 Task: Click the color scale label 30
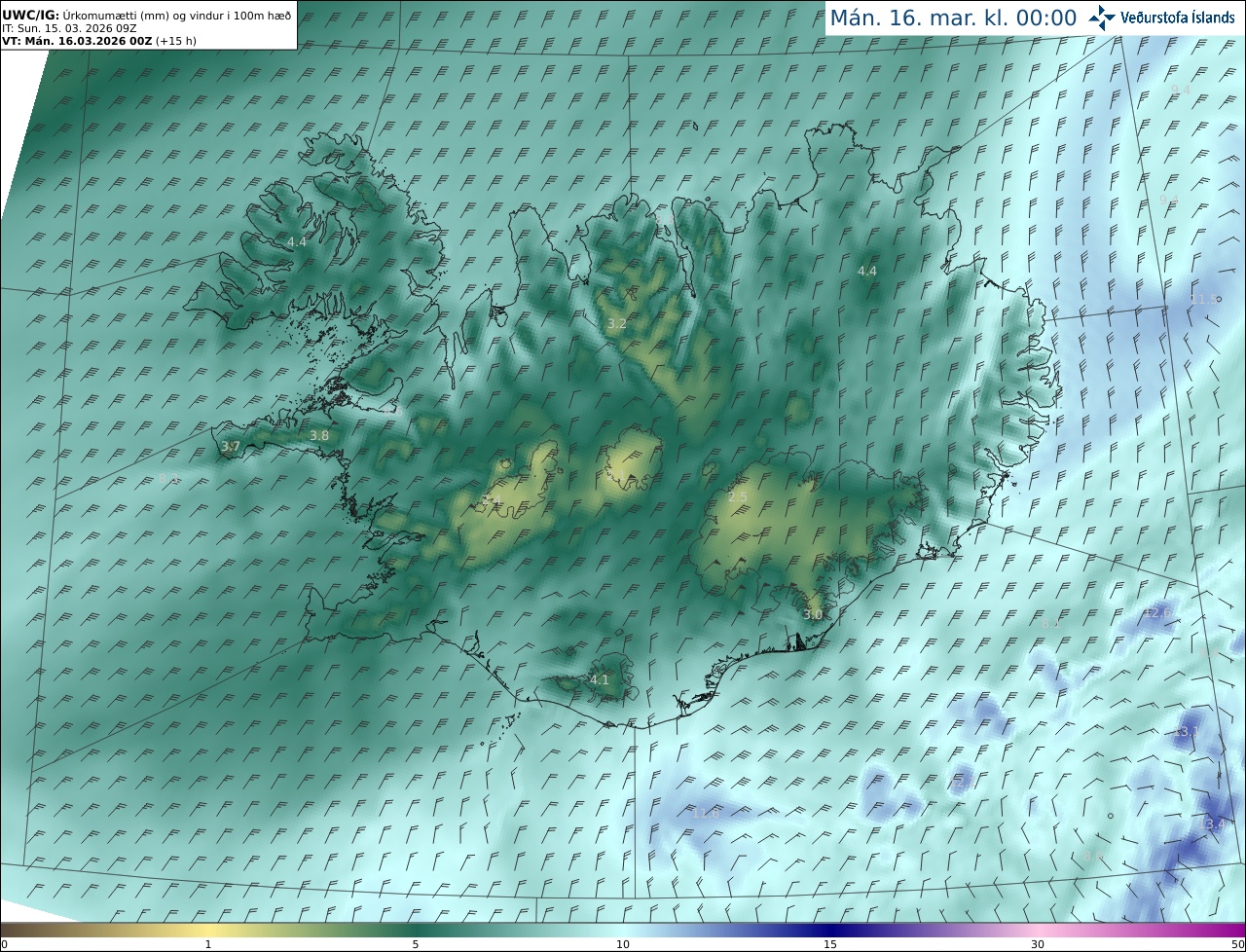[1038, 944]
